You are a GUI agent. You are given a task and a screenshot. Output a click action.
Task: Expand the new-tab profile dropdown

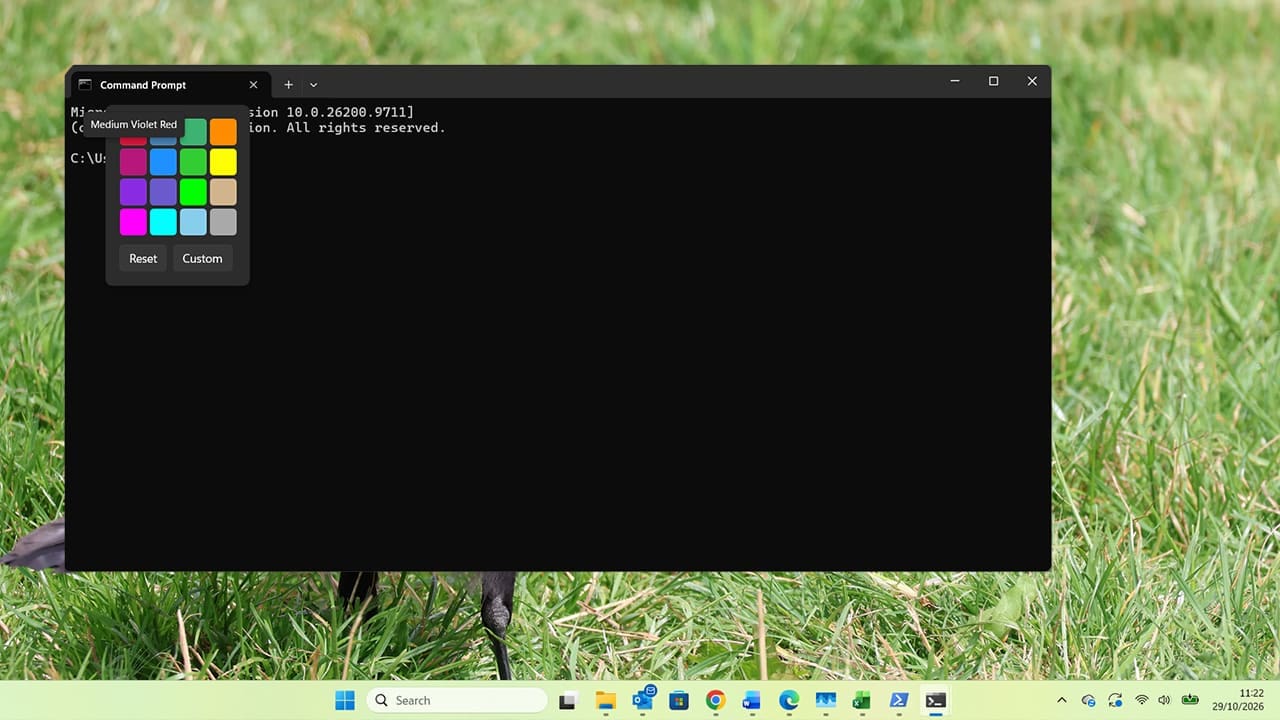[313, 85]
